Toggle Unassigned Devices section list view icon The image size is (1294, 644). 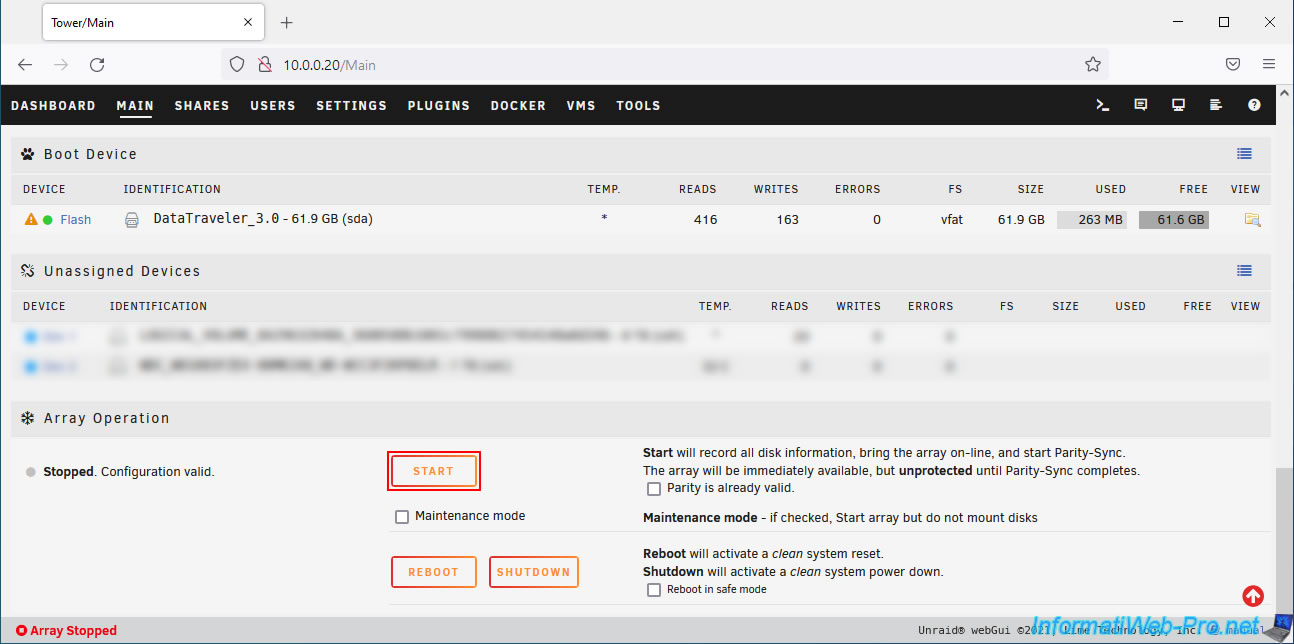coord(1244,271)
